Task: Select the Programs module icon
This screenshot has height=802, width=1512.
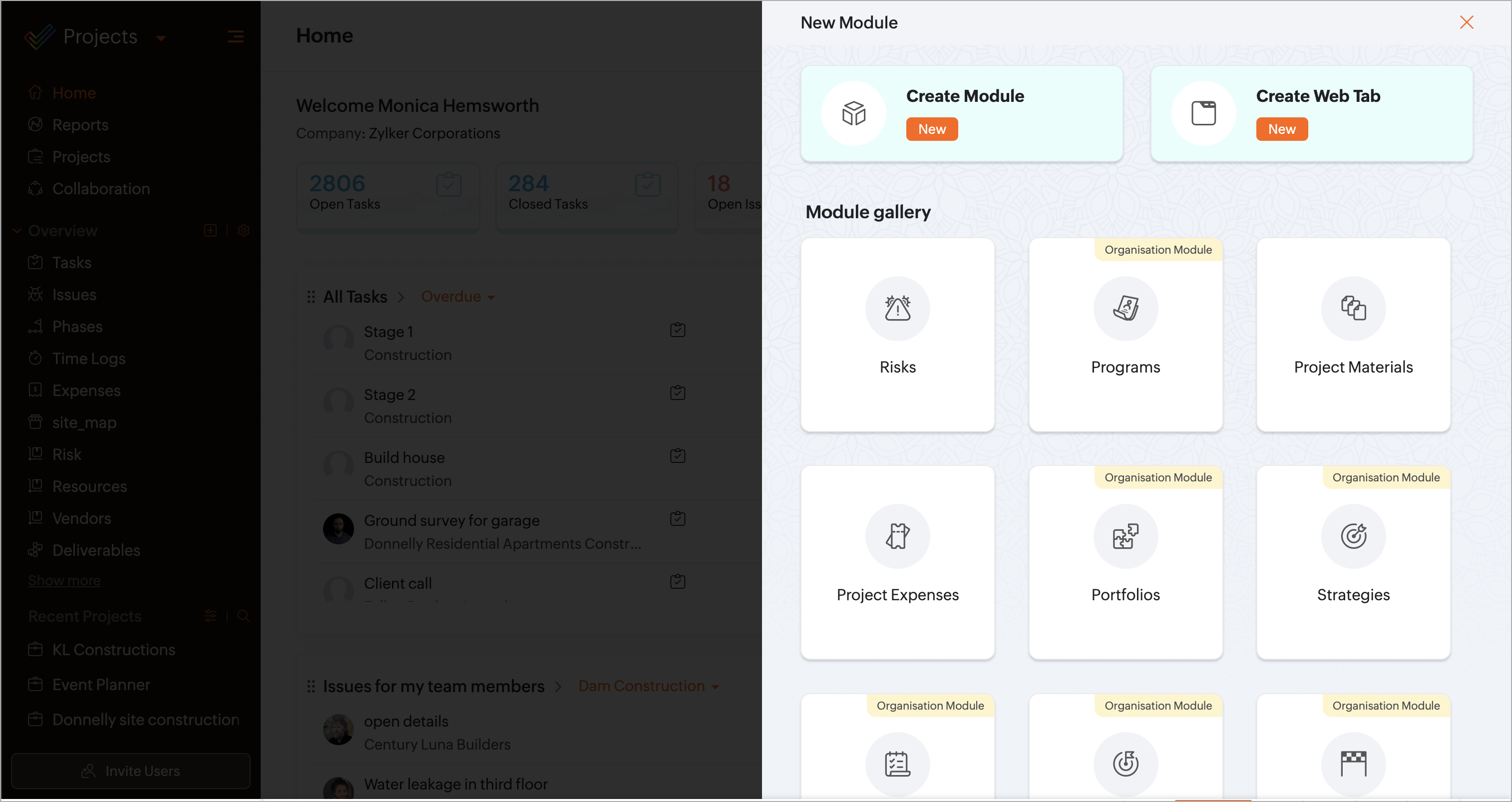Action: pos(1125,308)
